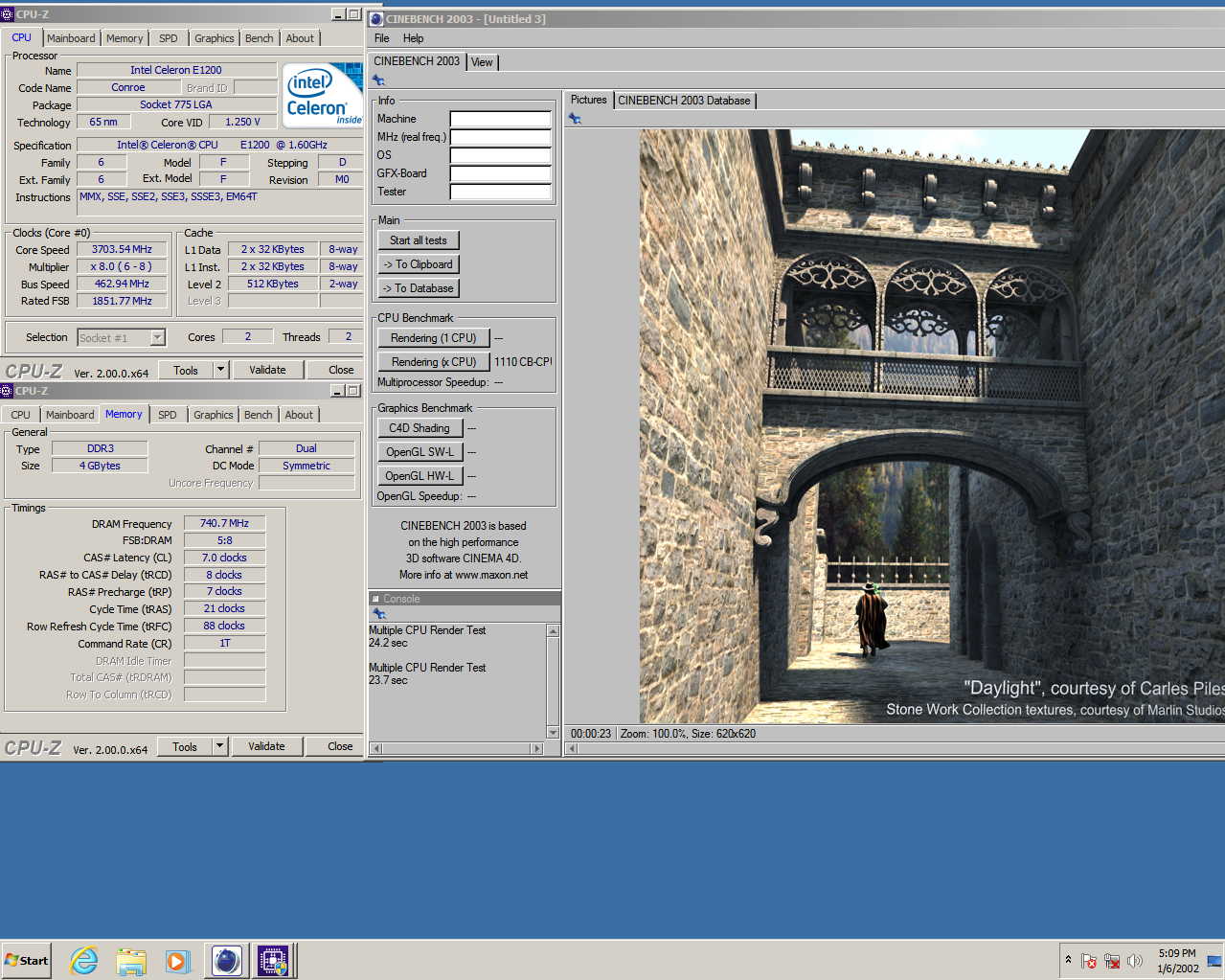1225x980 pixels.
Task: Click title bar icon of CPU-Z processor window
Action: 8,14
